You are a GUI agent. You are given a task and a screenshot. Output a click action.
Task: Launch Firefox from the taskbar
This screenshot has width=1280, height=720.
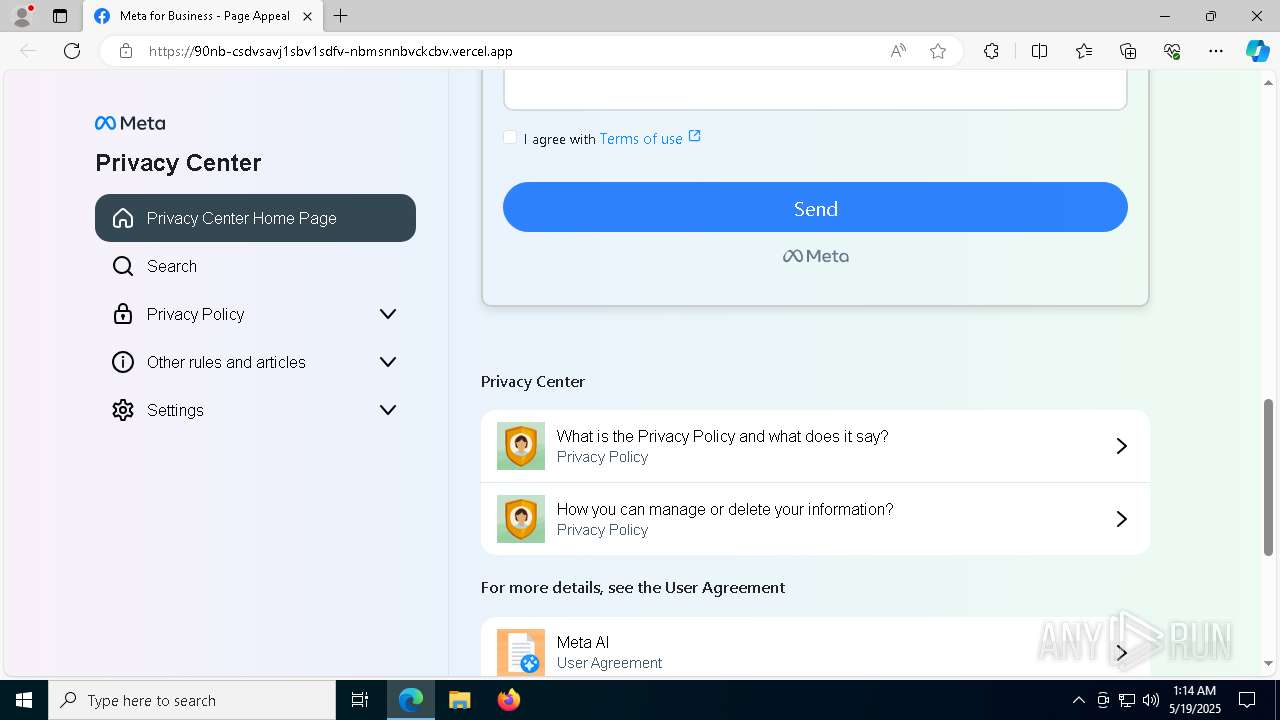tap(509, 700)
